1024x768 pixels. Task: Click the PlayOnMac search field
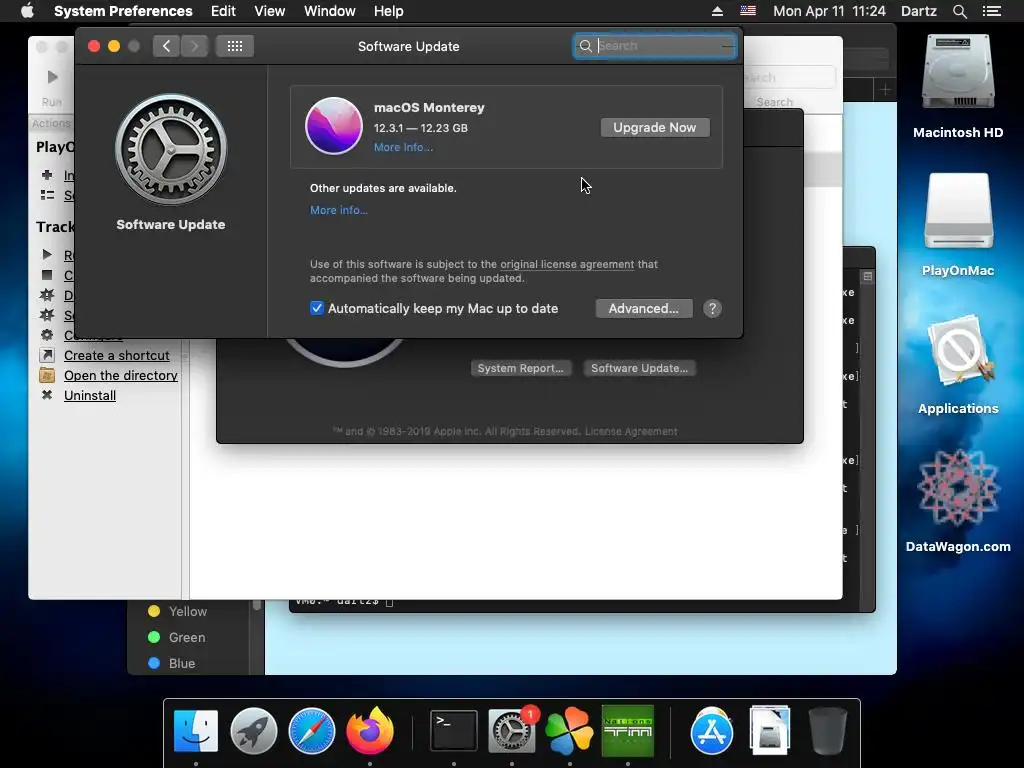click(789, 78)
